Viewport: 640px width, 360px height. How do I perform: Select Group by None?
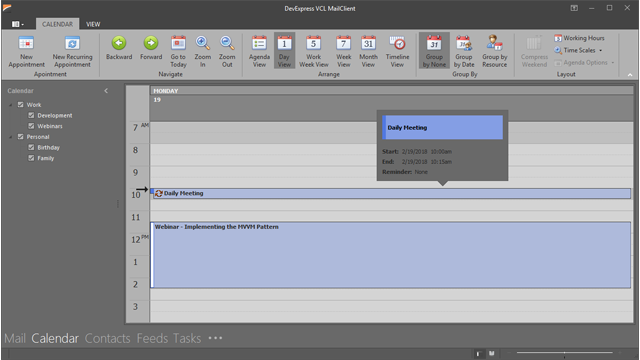pyautogui.click(x=434, y=51)
